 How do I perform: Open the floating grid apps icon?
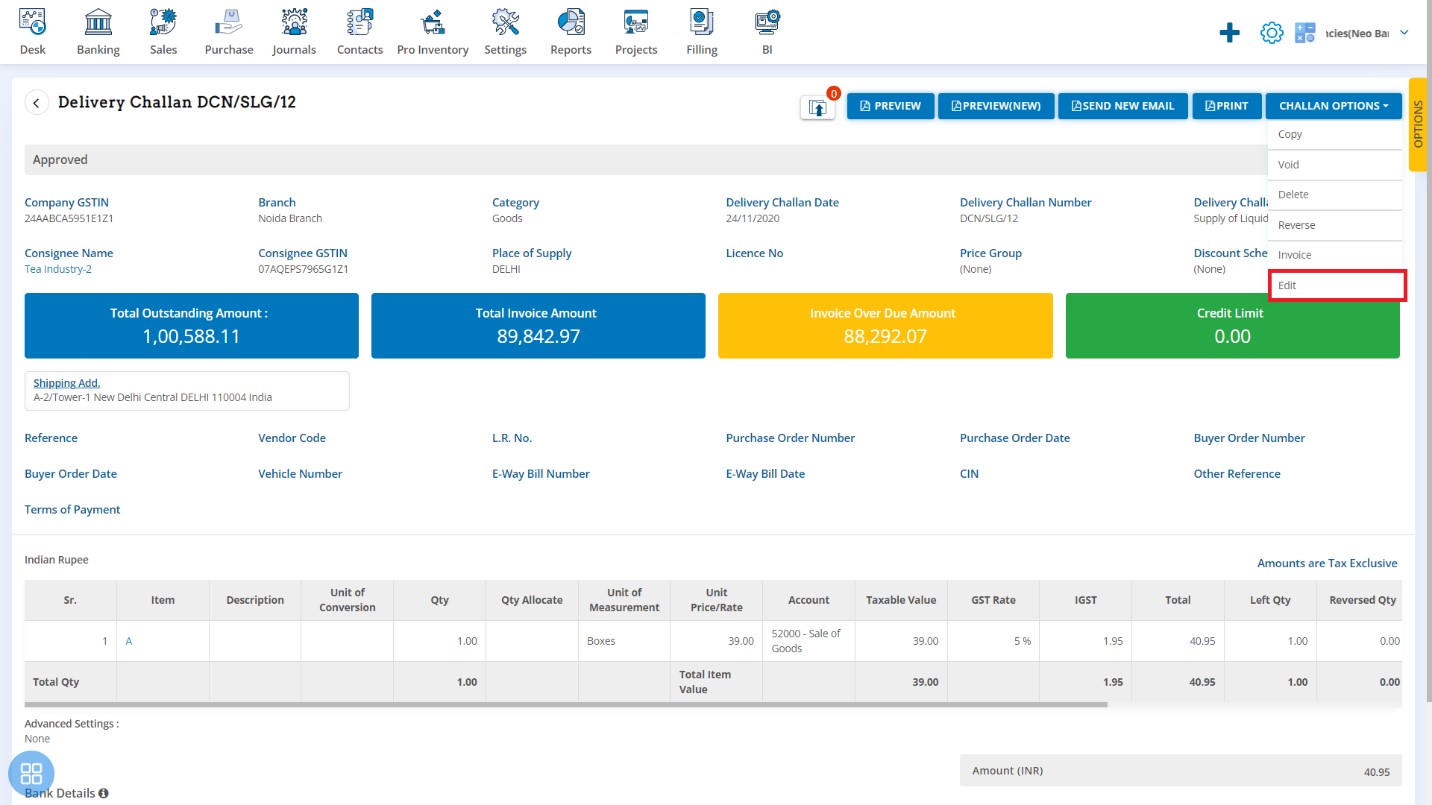click(31, 773)
